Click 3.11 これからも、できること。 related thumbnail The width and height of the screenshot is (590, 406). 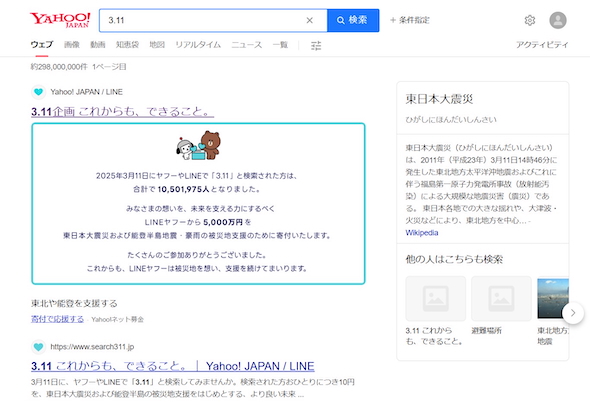435,299
